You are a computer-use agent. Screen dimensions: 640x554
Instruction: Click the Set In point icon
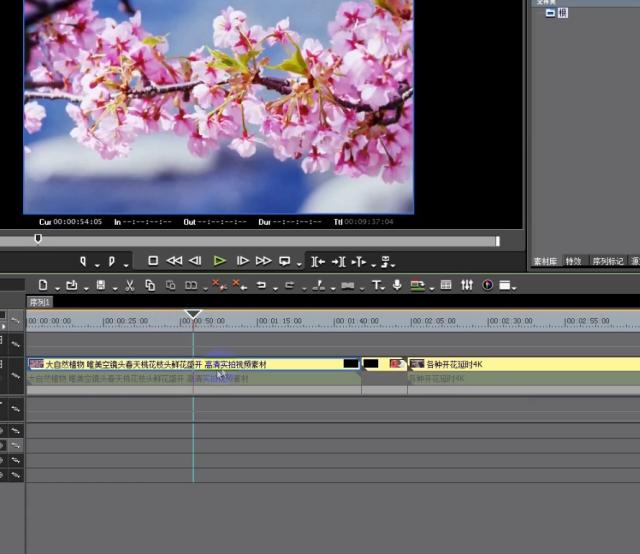[83, 261]
